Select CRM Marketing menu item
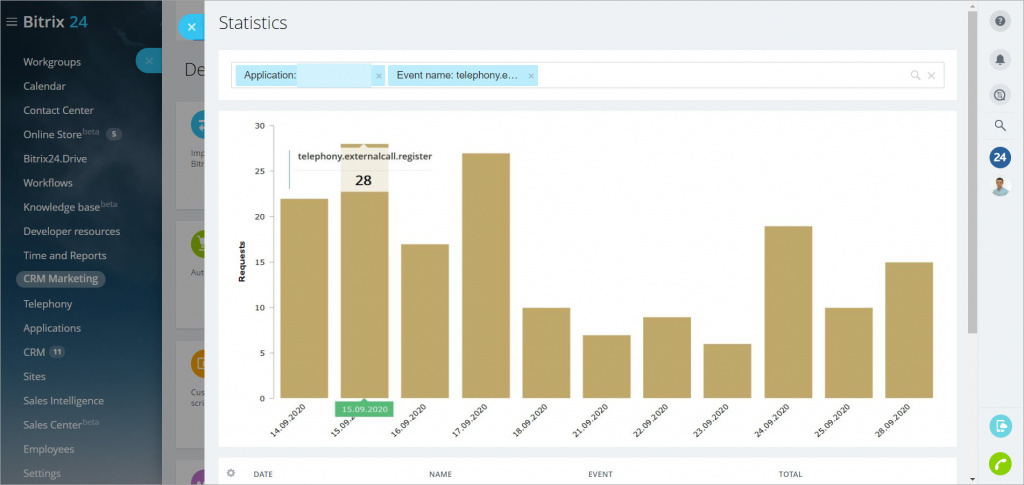Viewport: 1024px width, 485px height. pyautogui.click(x=61, y=279)
